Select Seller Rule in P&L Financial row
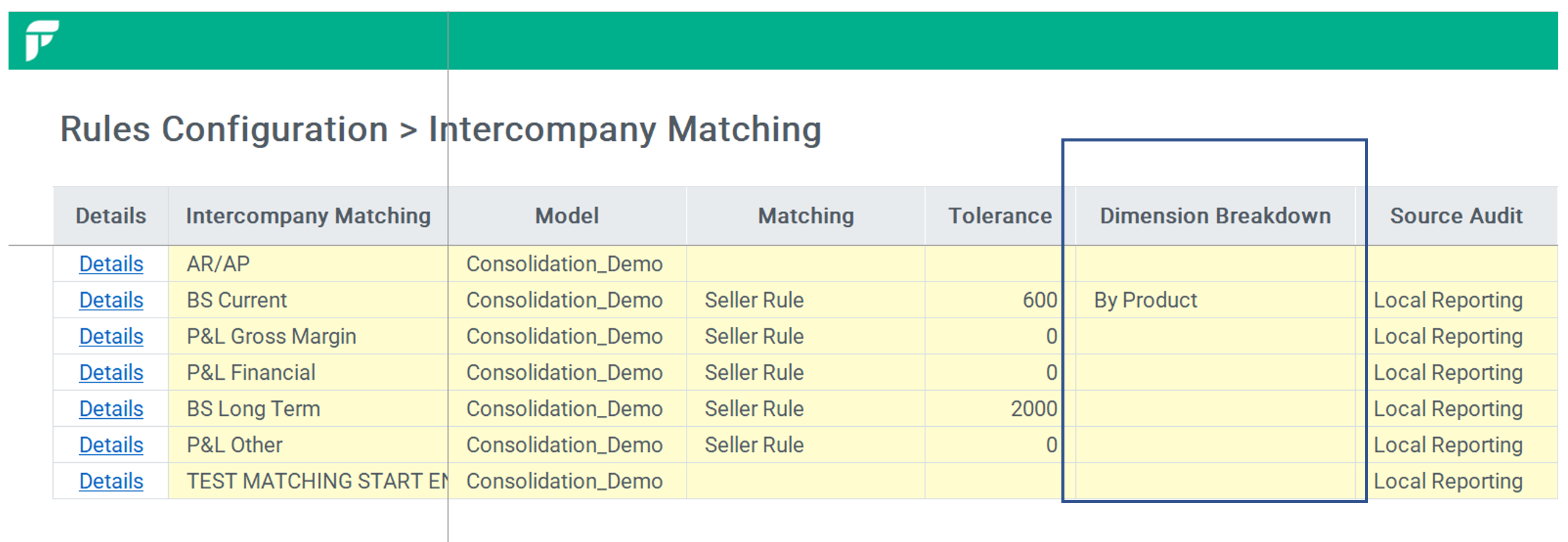This screenshot has height=542, width=1568. pyautogui.click(x=805, y=373)
